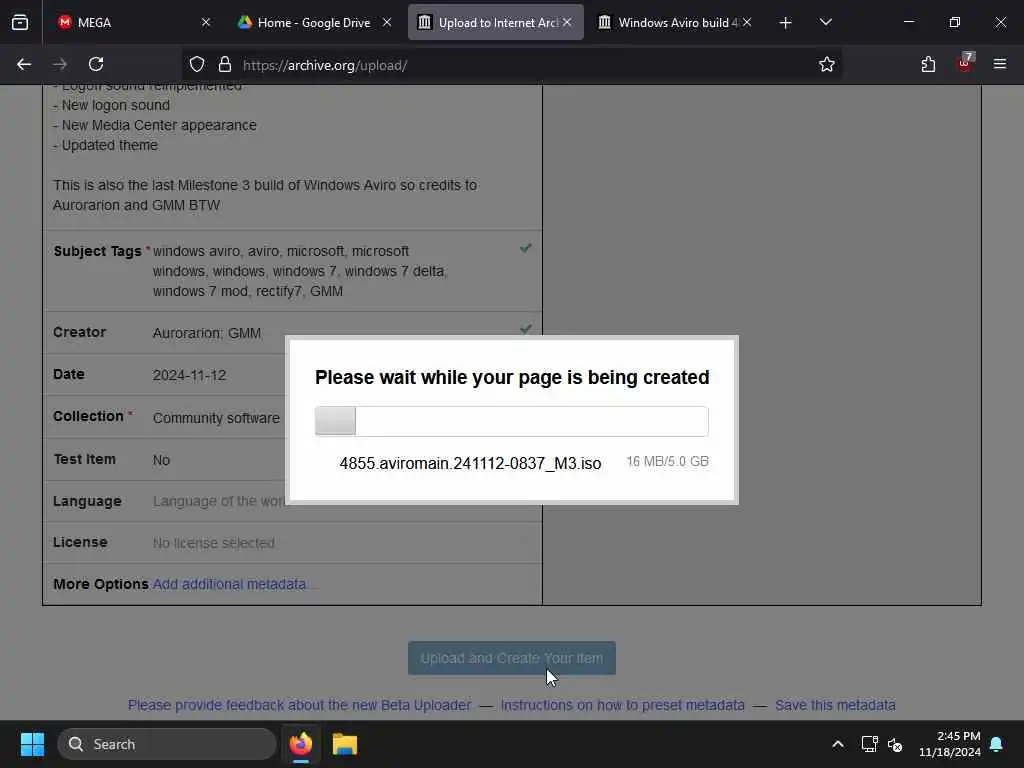Open the notifications bell icon
Viewport: 1024px width, 768px height.
[997, 744]
